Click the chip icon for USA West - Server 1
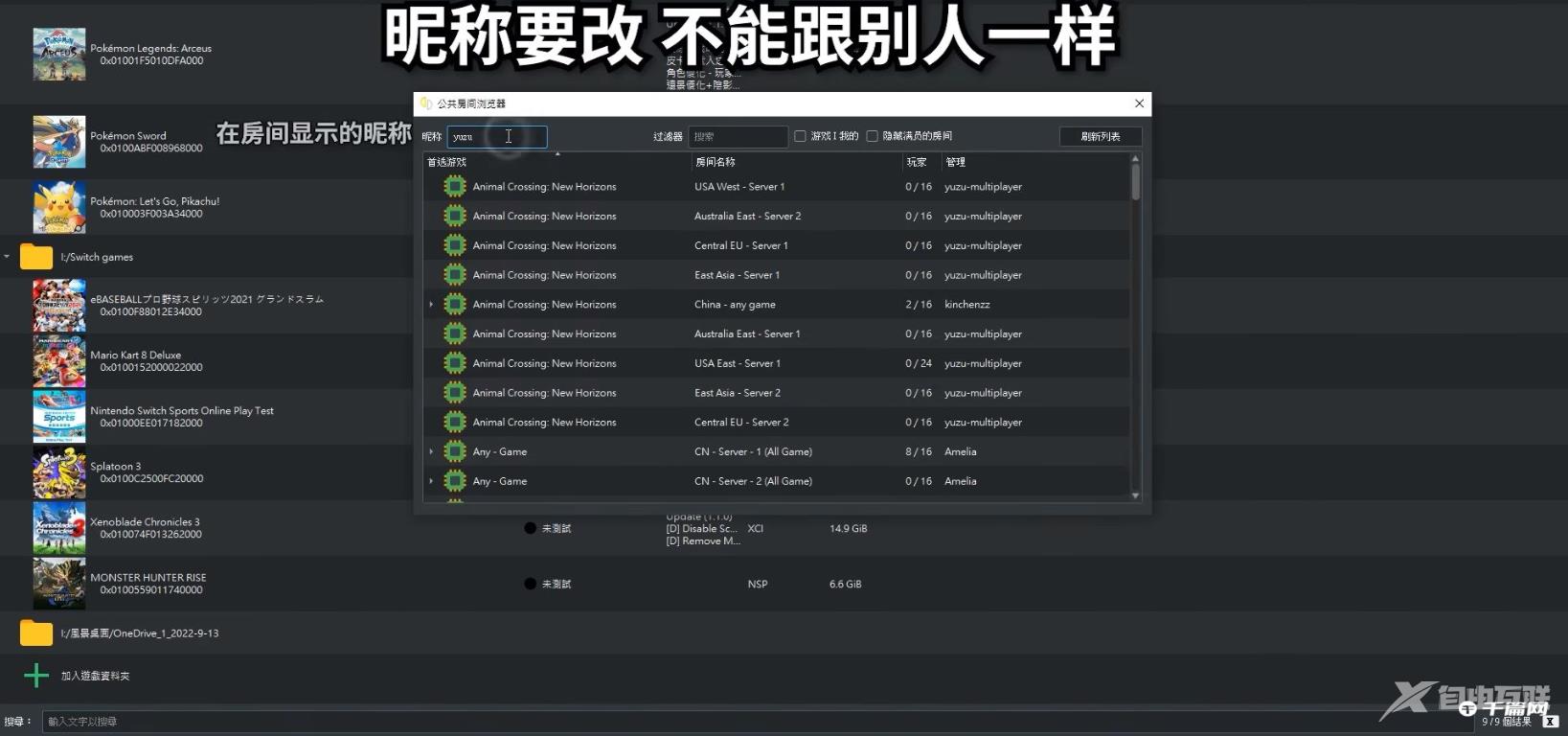Screen dimensions: 1568x736 [x=455, y=187]
